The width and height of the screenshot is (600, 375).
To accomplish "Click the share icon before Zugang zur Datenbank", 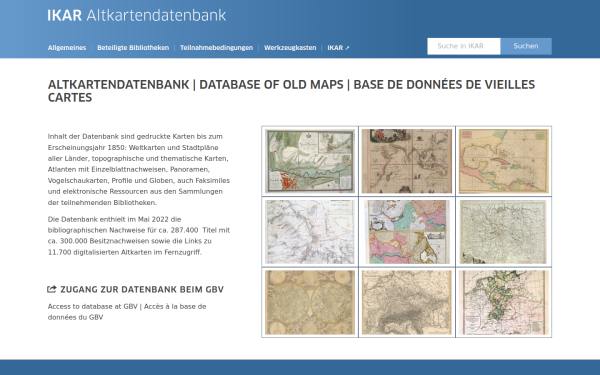I will pos(52,289).
